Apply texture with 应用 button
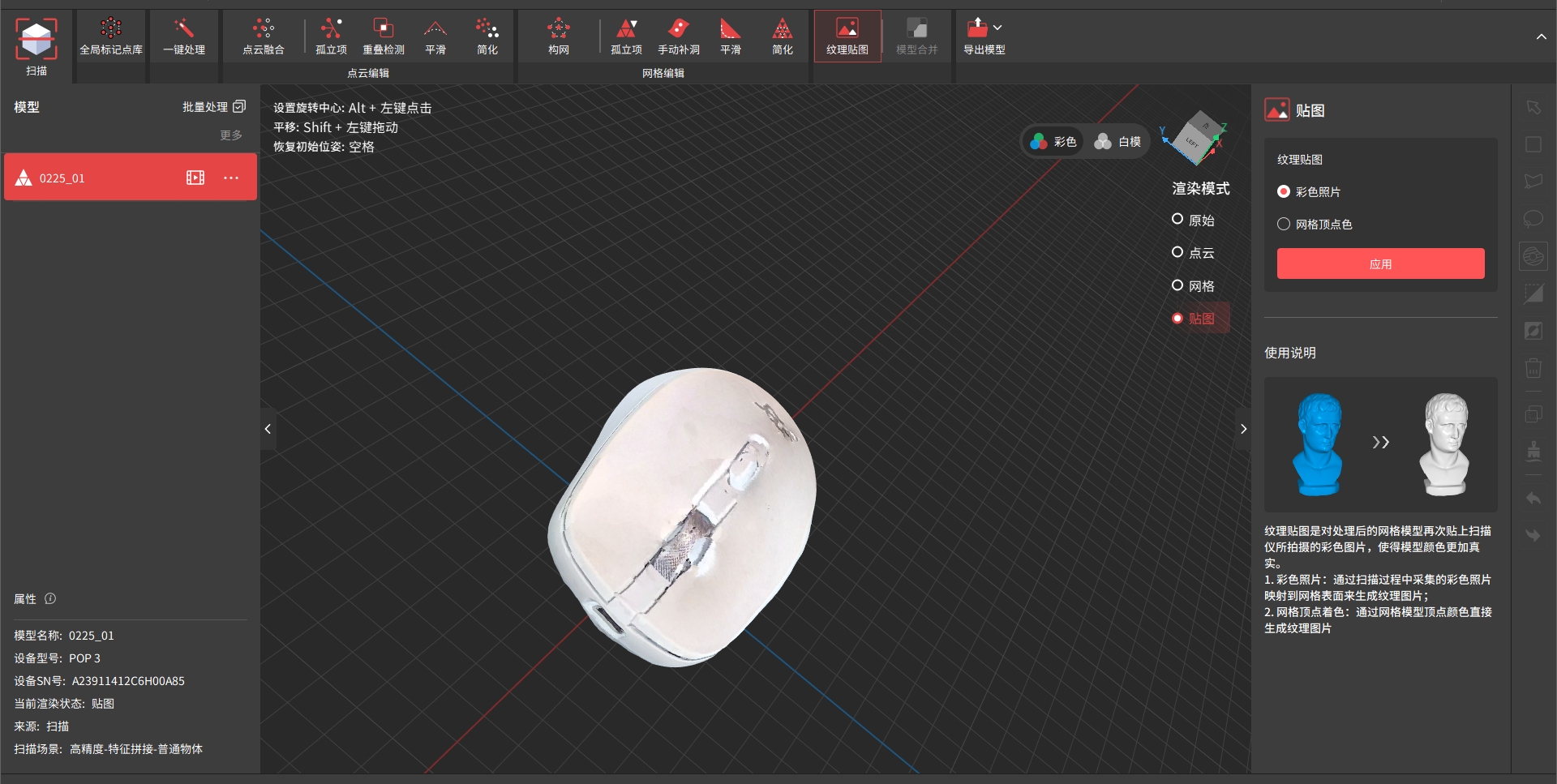 [x=1380, y=264]
